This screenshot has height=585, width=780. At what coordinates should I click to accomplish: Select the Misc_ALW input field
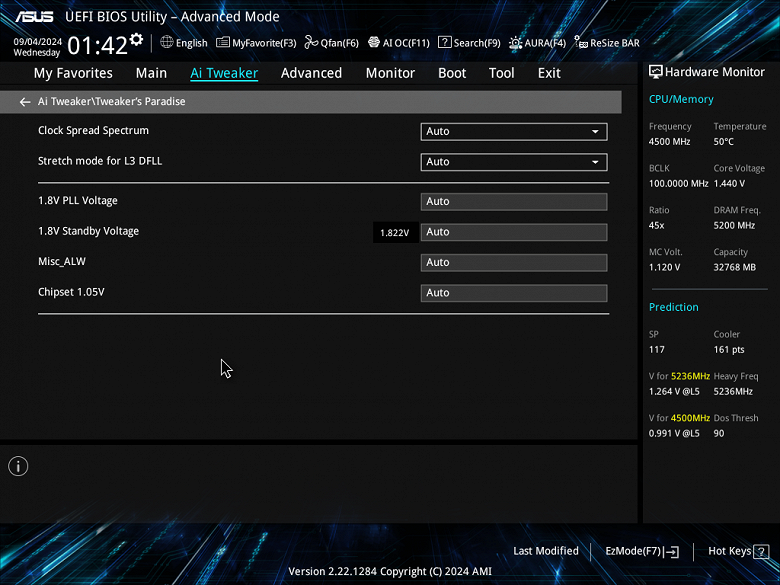514,263
